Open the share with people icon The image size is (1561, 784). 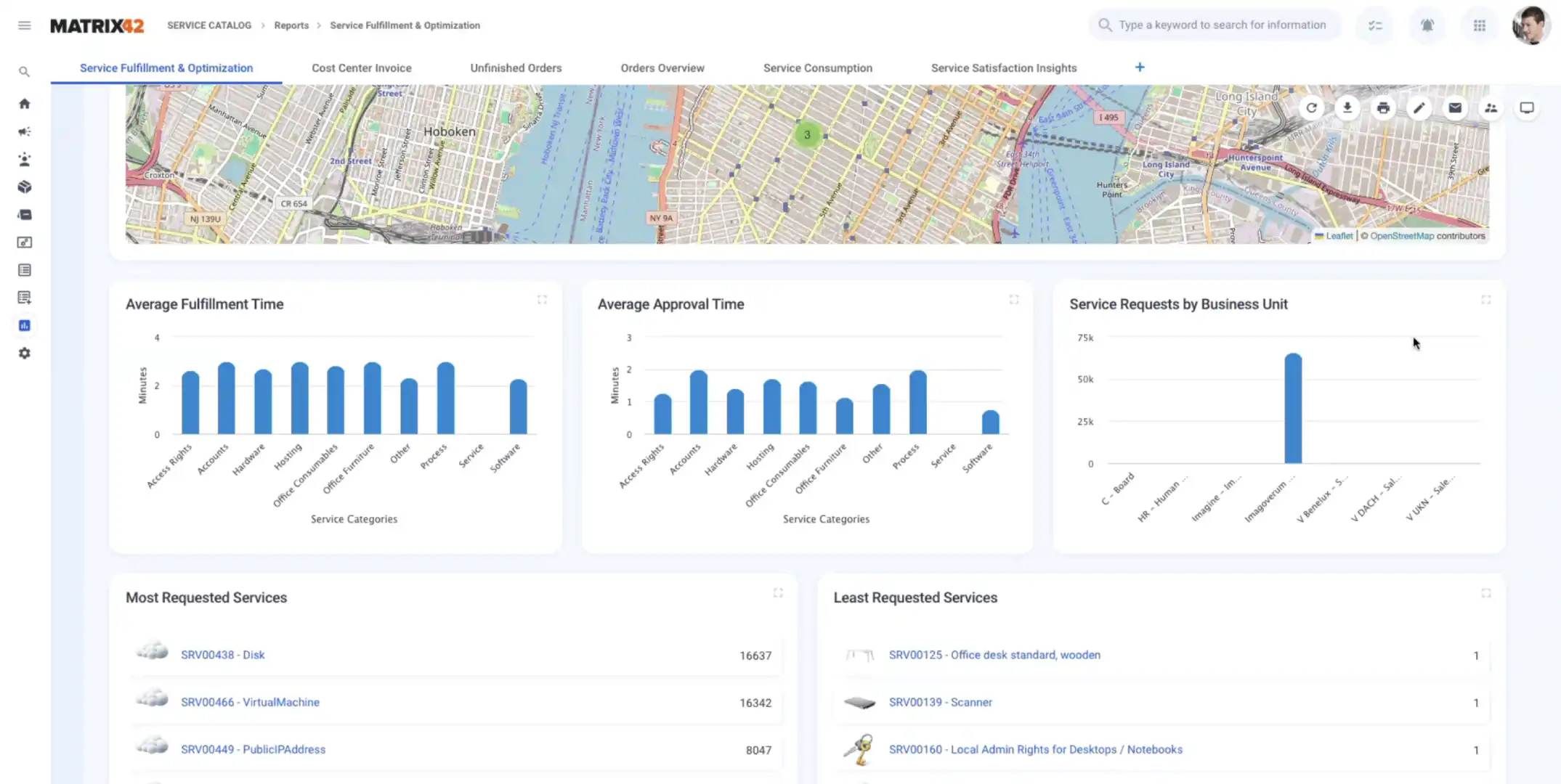point(1491,107)
